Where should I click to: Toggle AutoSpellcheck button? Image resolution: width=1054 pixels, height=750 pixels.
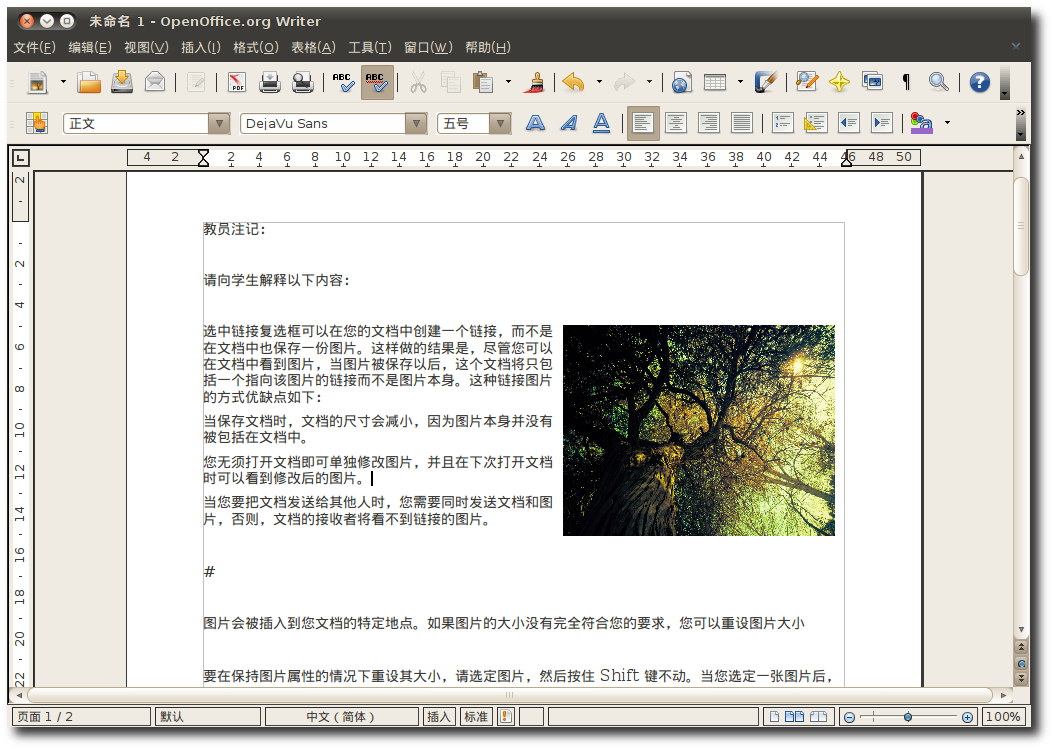pyautogui.click(x=377, y=83)
